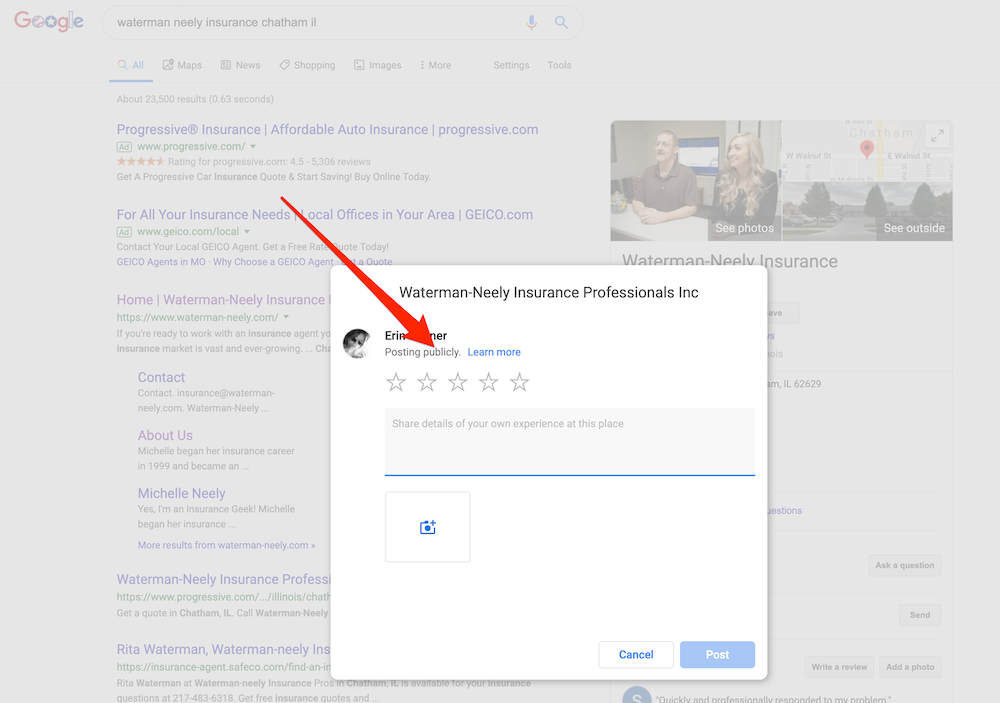Click the red map location pin
Screen dimensions: 1000x703
pos(867,149)
